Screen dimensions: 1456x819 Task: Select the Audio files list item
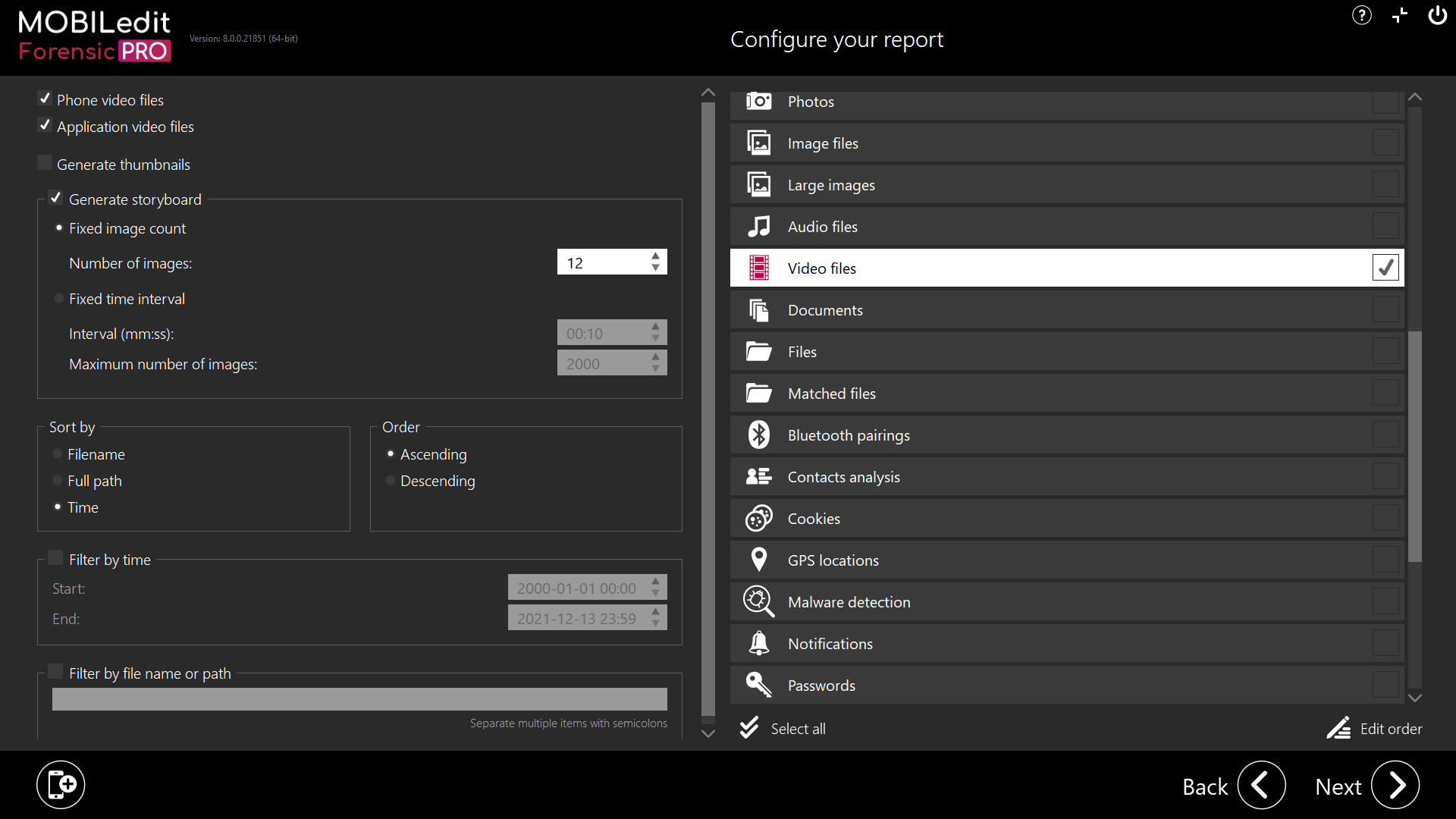pos(823,227)
